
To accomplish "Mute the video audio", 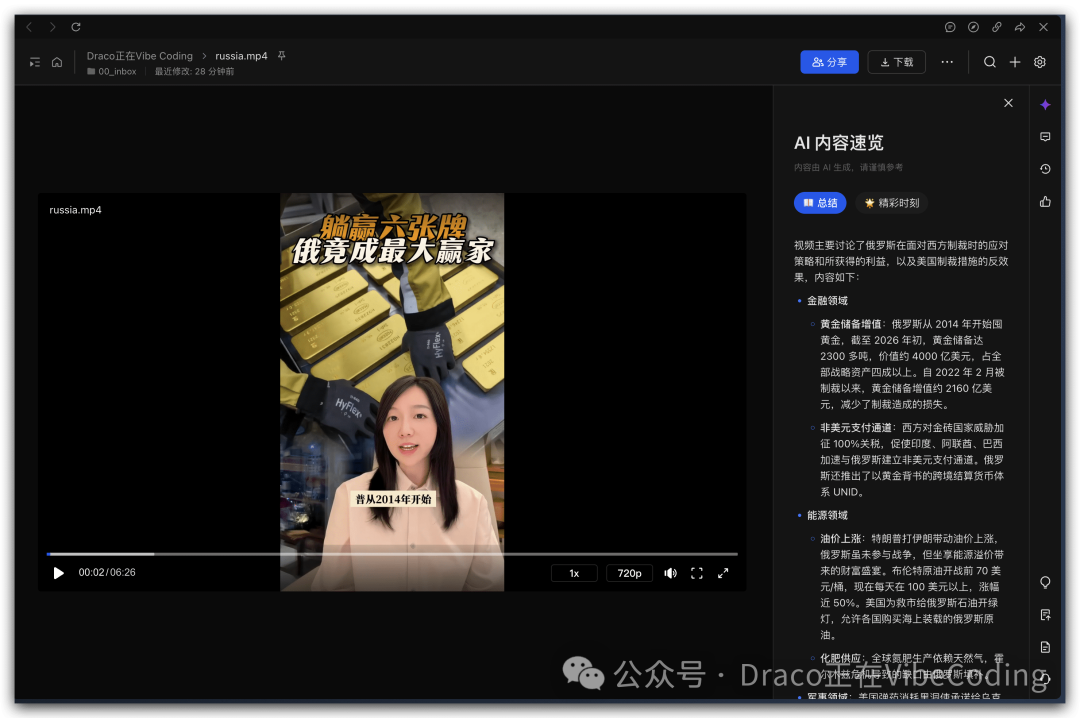I will point(670,573).
